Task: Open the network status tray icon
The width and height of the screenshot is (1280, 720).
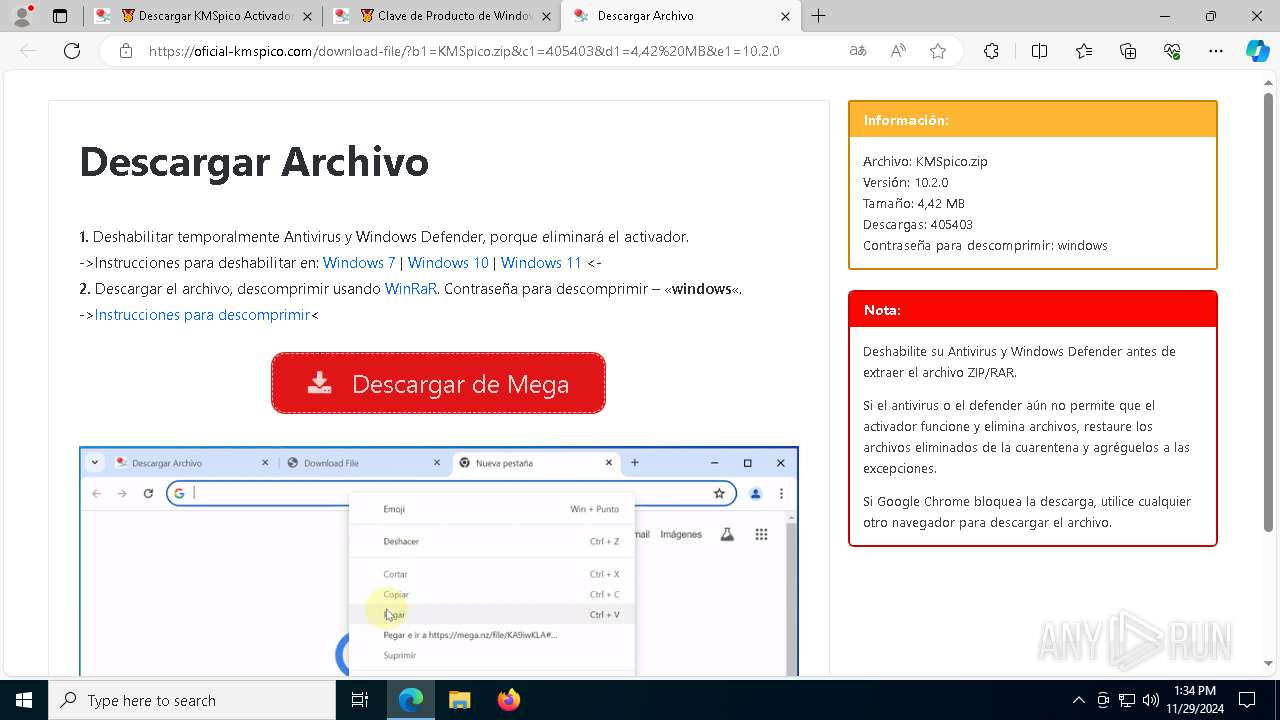Action: point(1127,700)
